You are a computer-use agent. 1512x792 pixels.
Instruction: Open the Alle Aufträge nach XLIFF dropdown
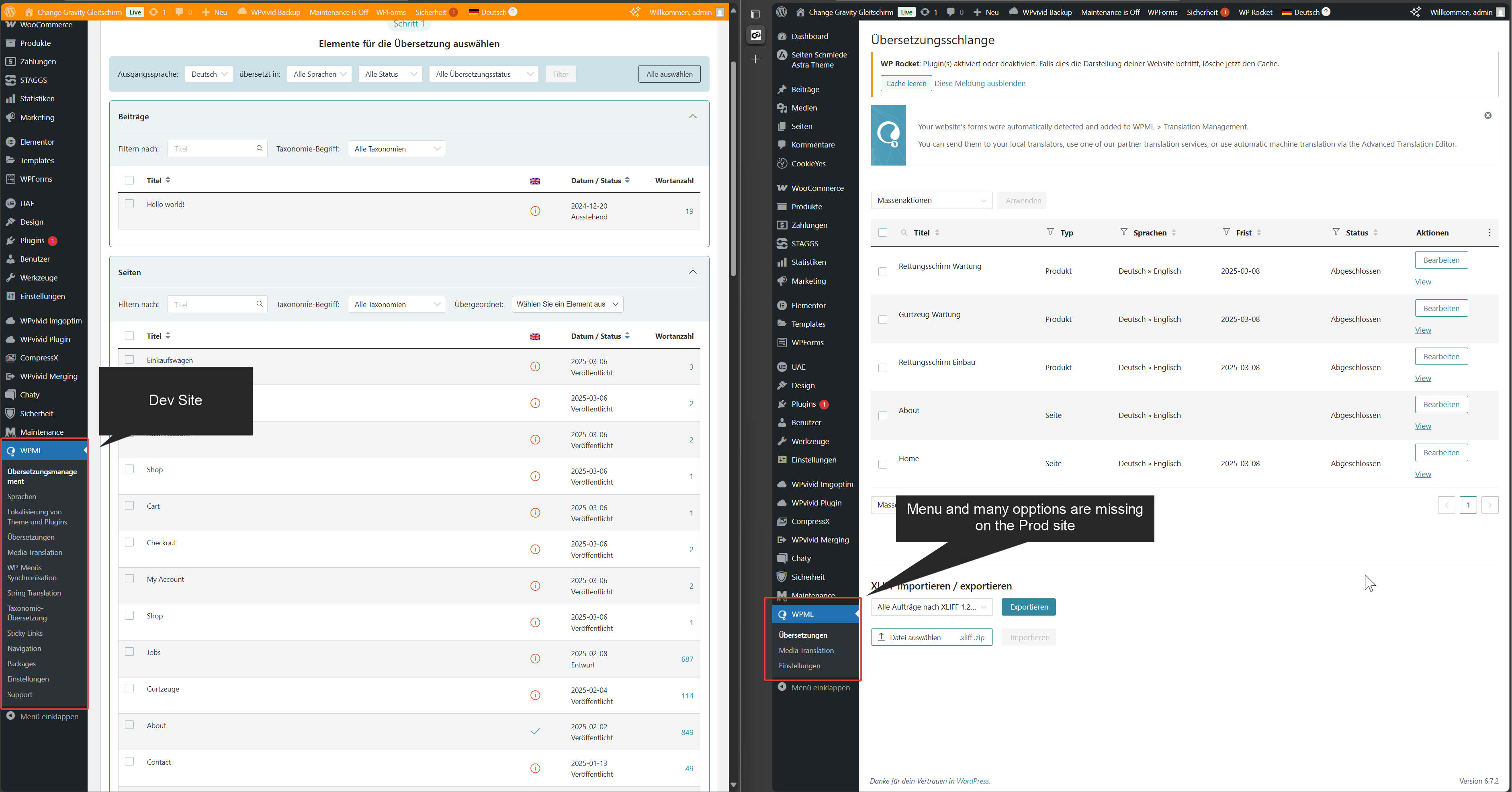pos(931,607)
